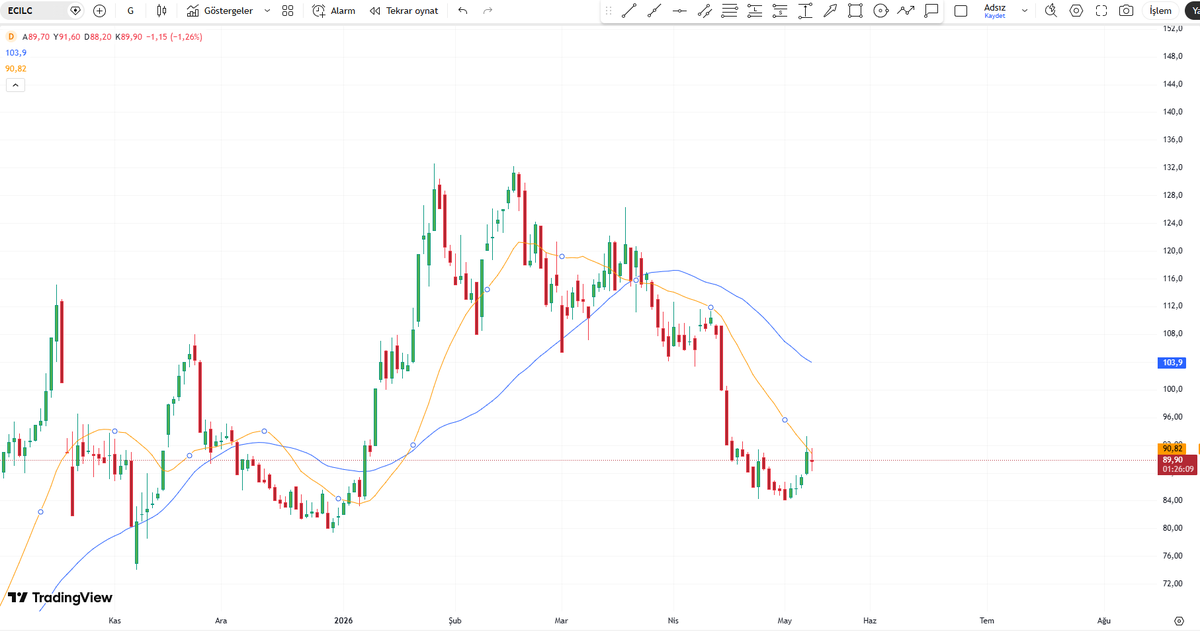Click the 72,00 price scale label
The image size is (1200, 632).
tap(1172, 583)
